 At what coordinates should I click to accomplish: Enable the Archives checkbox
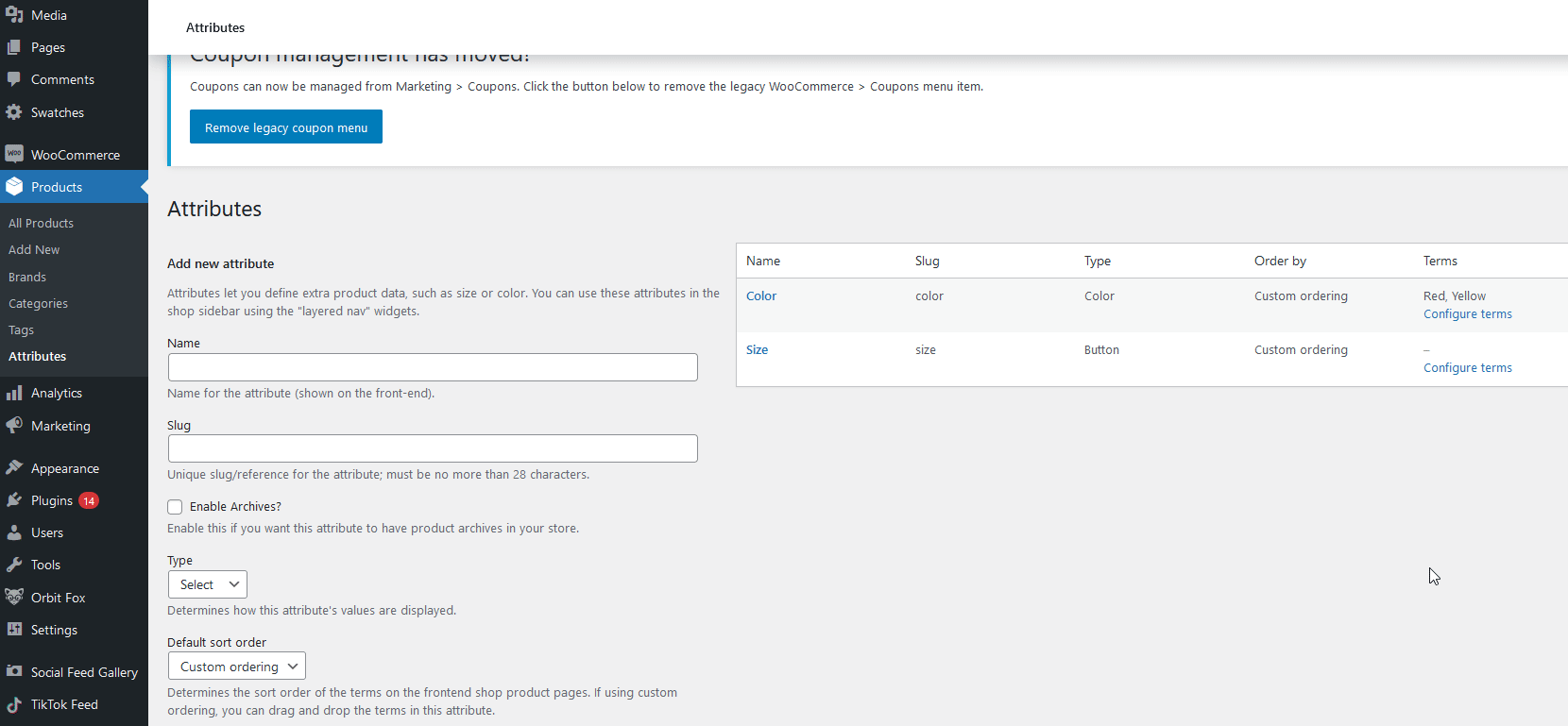[x=175, y=507]
